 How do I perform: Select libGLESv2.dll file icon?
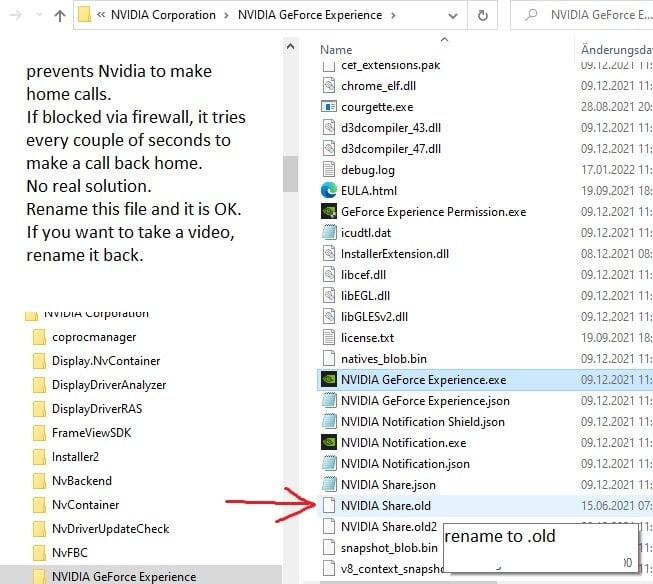click(x=329, y=317)
